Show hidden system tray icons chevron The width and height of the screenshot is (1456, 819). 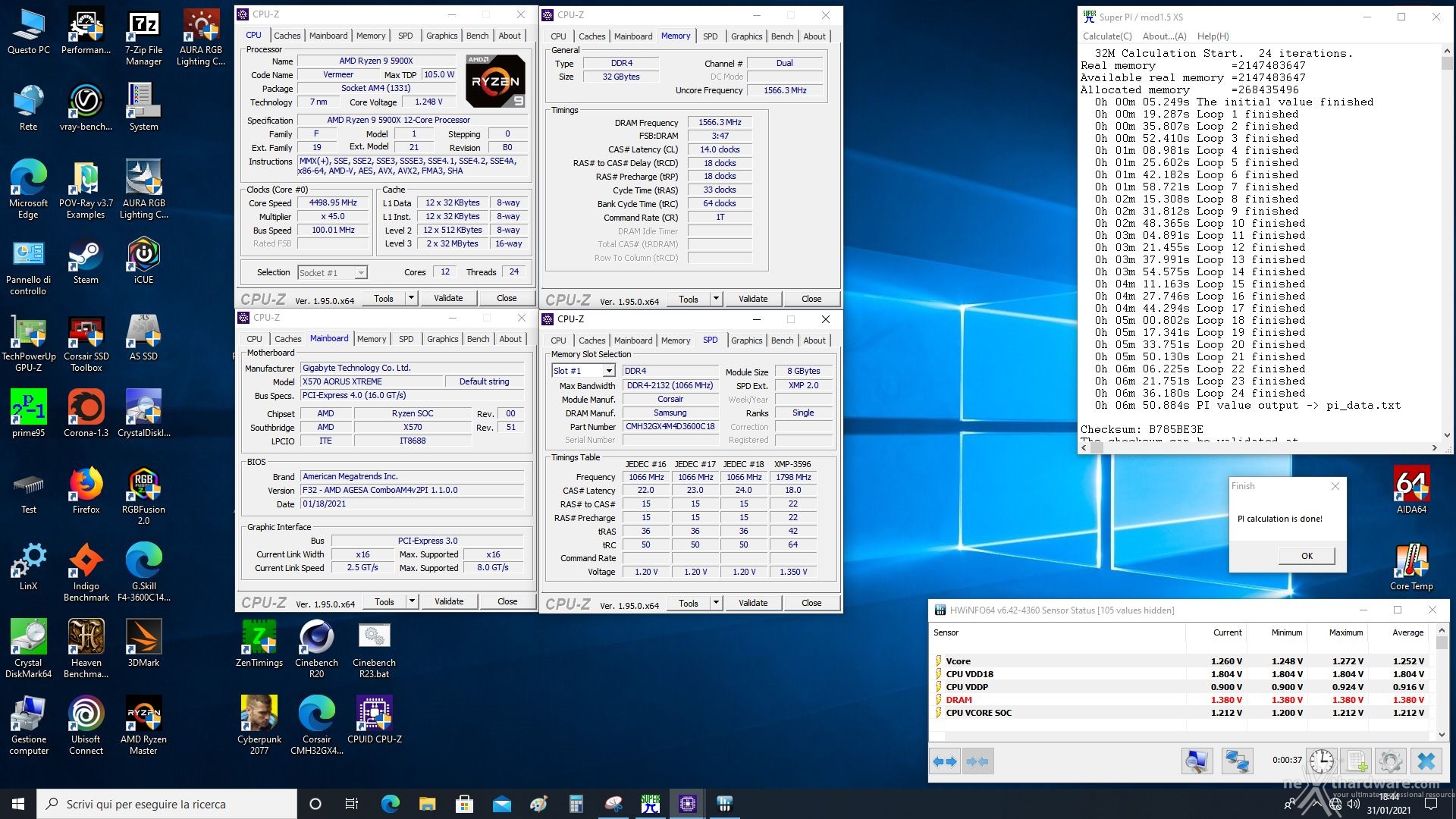(x=1316, y=804)
